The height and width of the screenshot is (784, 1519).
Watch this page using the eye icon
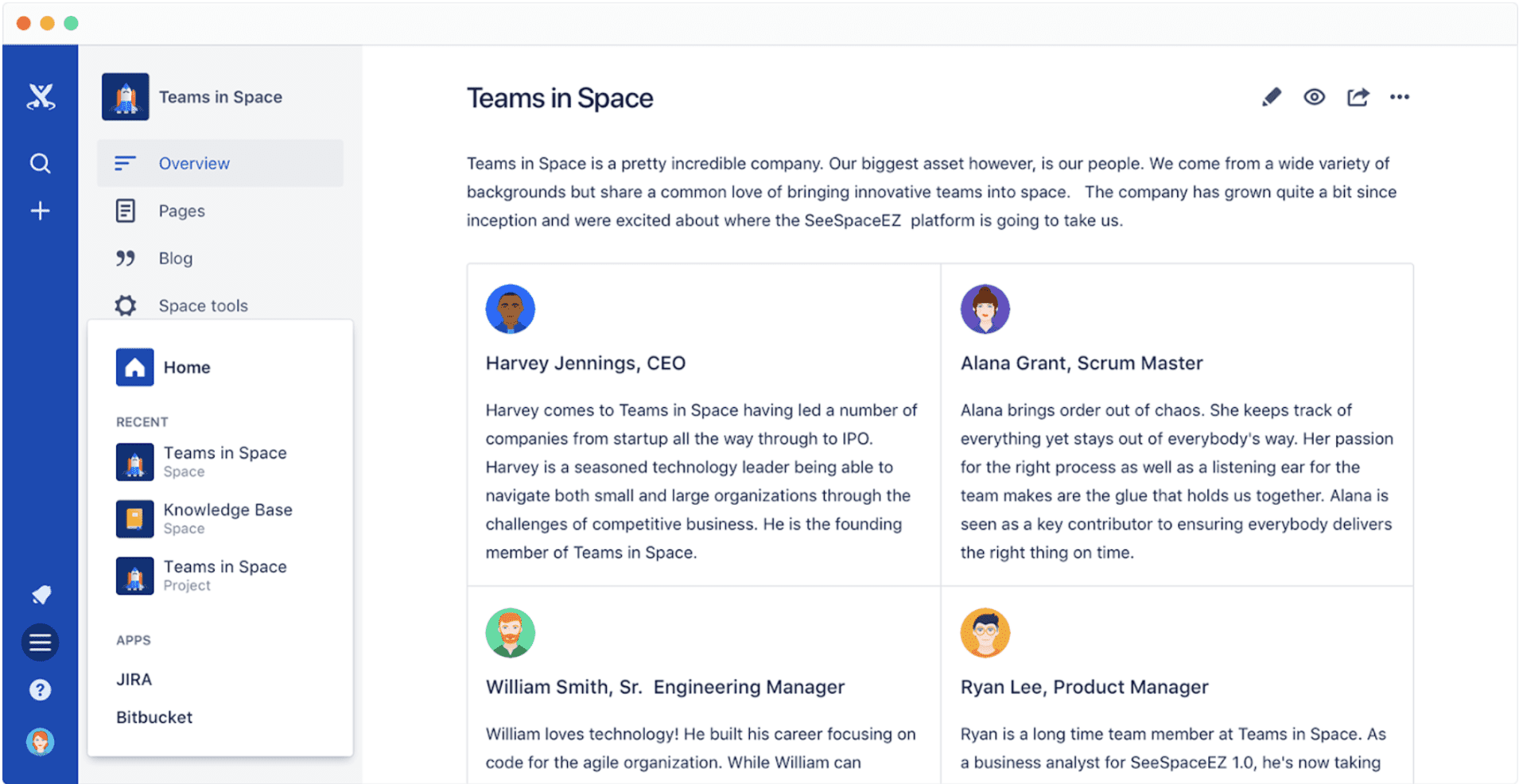click(x=1314, y=96)
